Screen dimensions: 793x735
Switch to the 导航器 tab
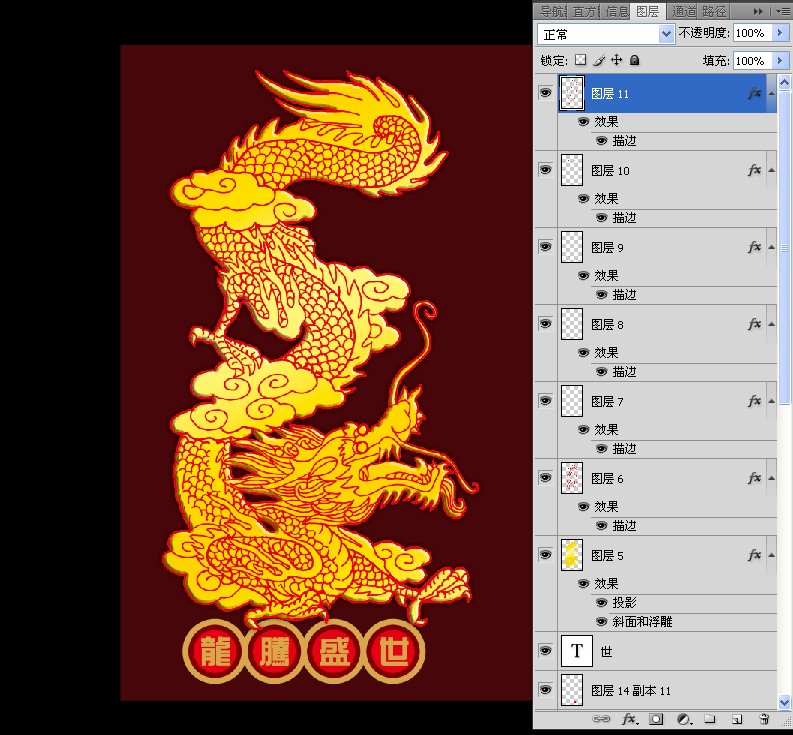[x=553, y=11]
